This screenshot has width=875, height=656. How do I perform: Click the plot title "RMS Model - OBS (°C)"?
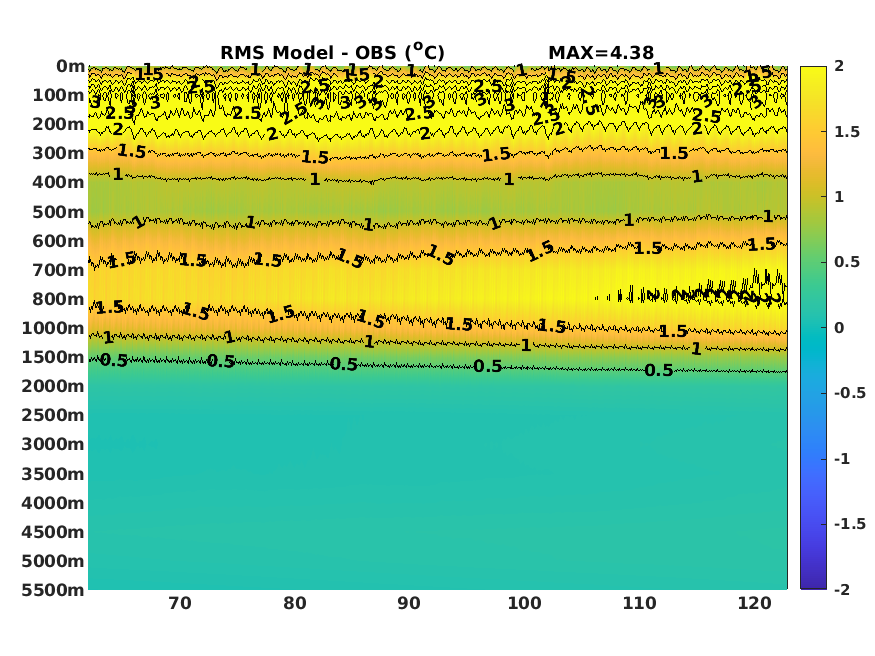333,52
